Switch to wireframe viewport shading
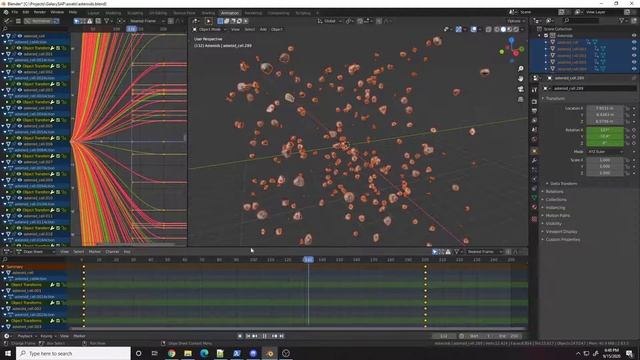 click(x=497, y=29)
